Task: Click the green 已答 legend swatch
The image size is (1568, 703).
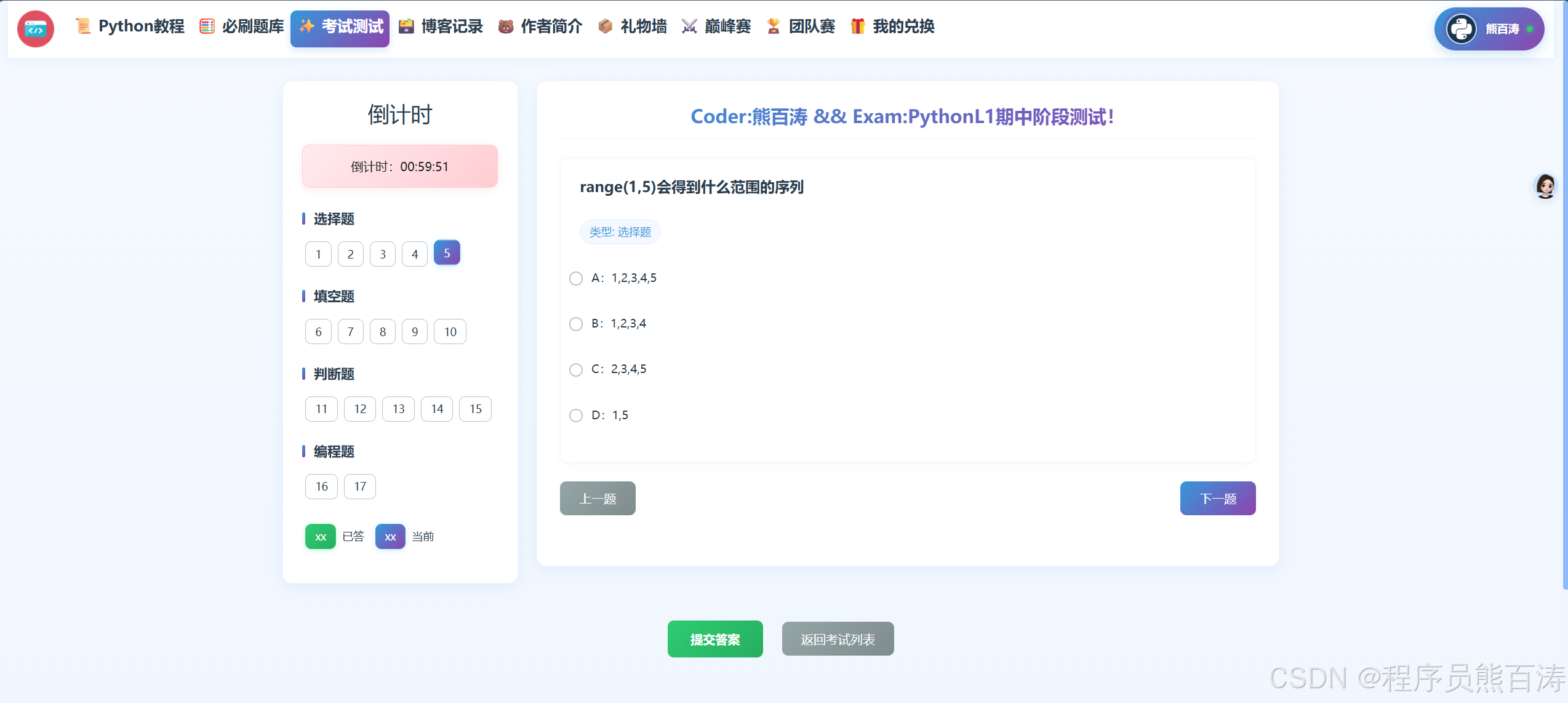Action: click(x=321, y=536)
